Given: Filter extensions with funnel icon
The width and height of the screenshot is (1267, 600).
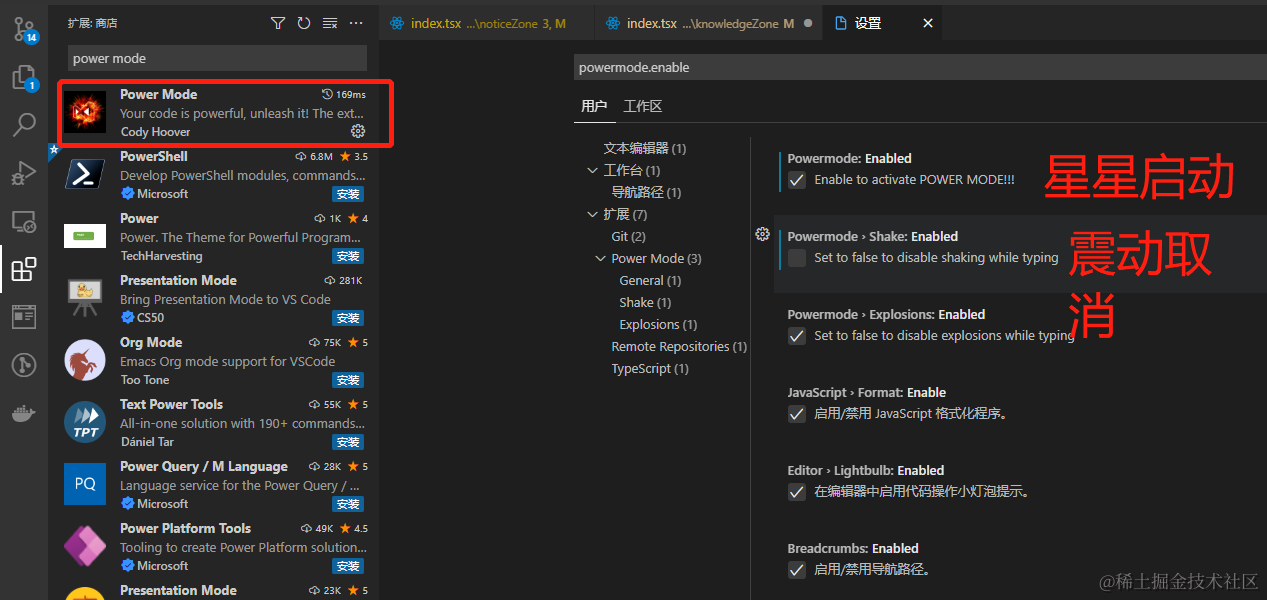Looking at the screenshot, I should point(278,23).
